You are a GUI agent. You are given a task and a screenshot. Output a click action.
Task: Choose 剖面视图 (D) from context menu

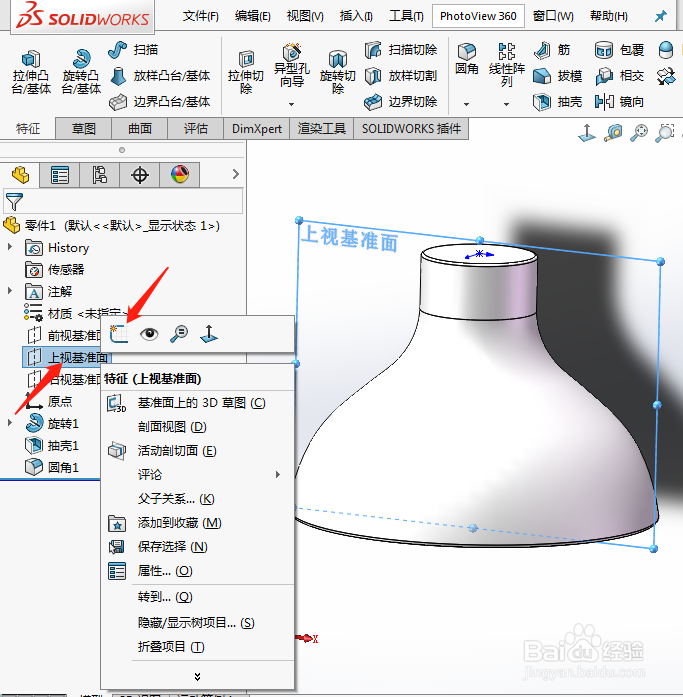(x=198, y=427)
